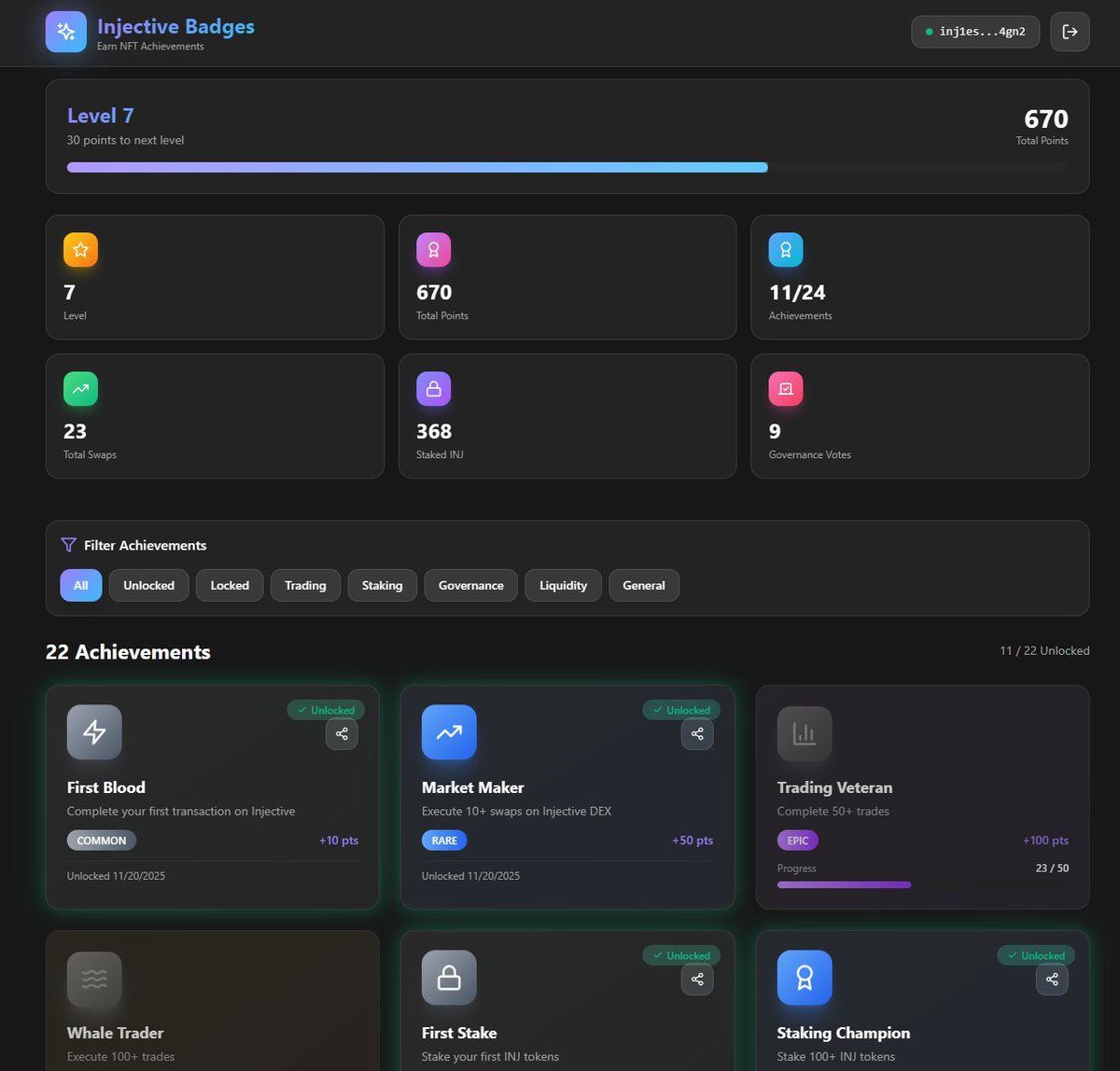
Task: Show General achievements
Action: [644, 586]
